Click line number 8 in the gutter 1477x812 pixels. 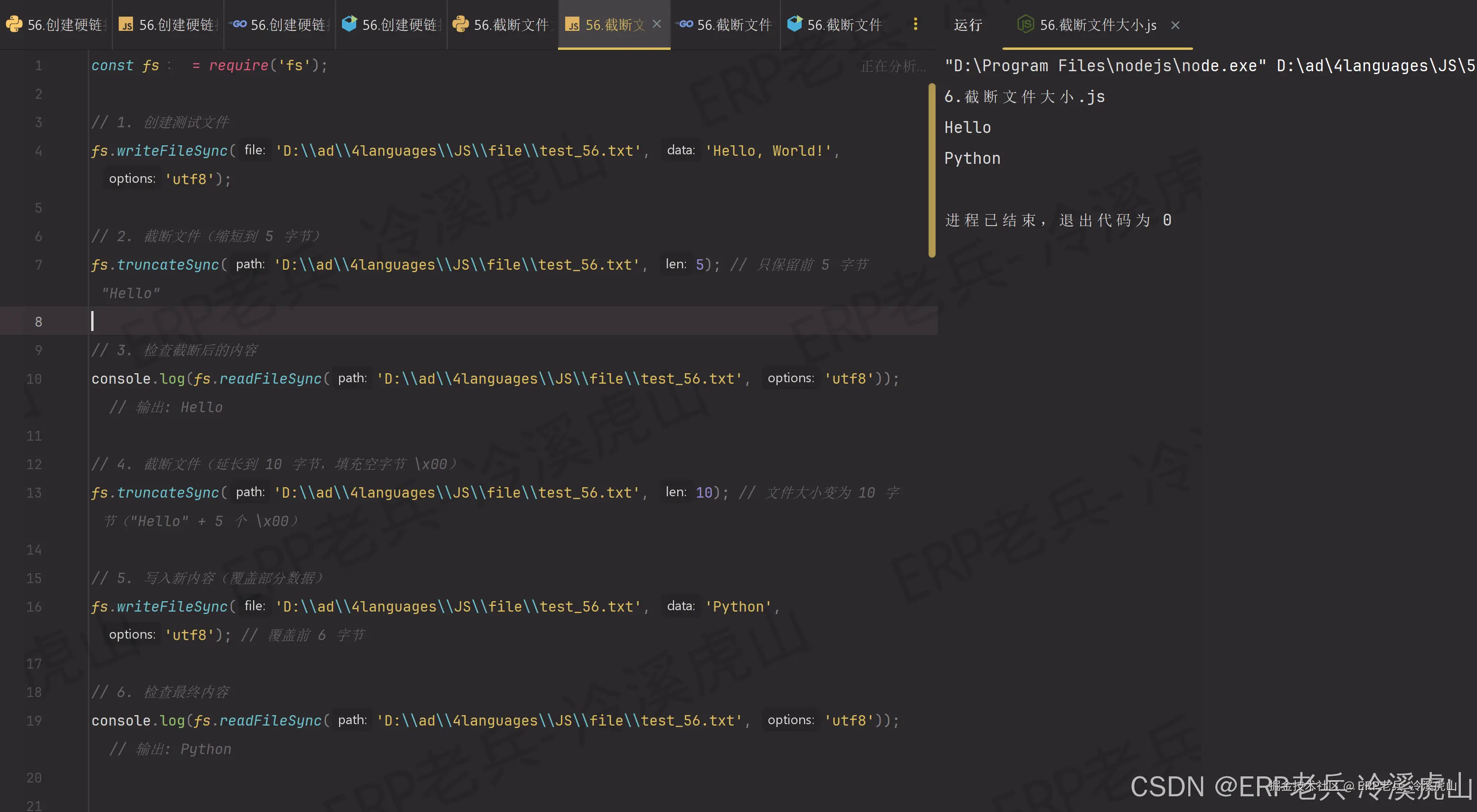38,321
